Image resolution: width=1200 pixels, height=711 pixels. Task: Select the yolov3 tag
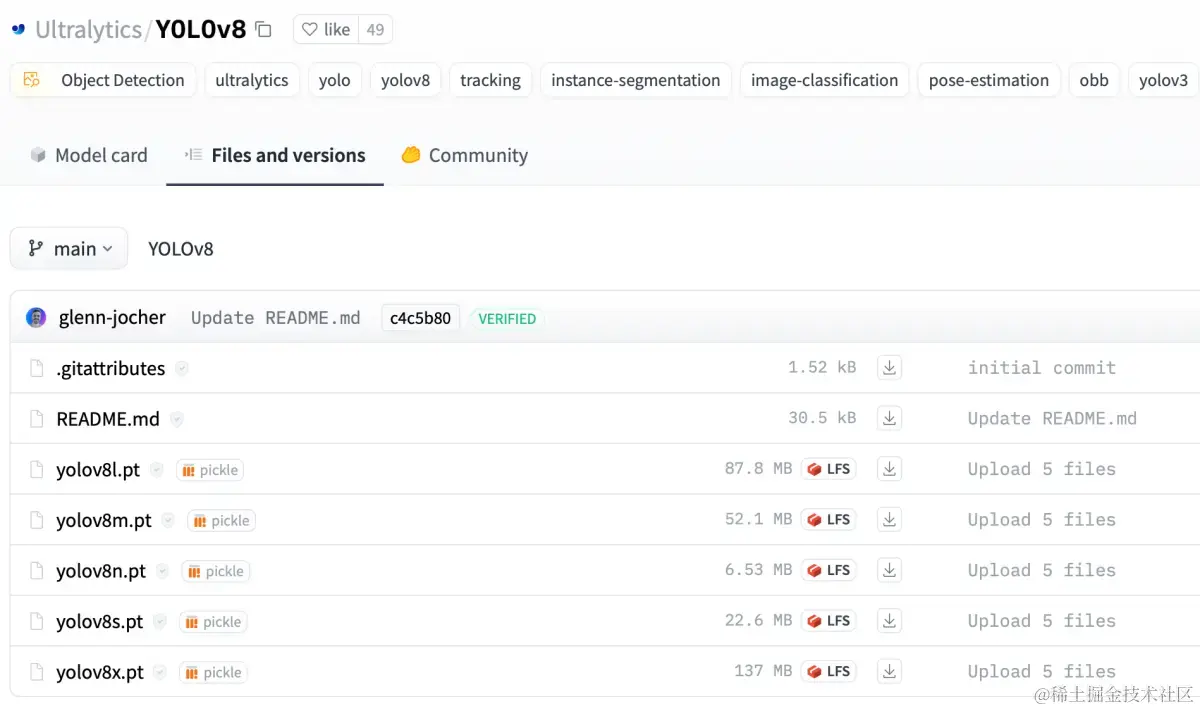pos(1164,81)
